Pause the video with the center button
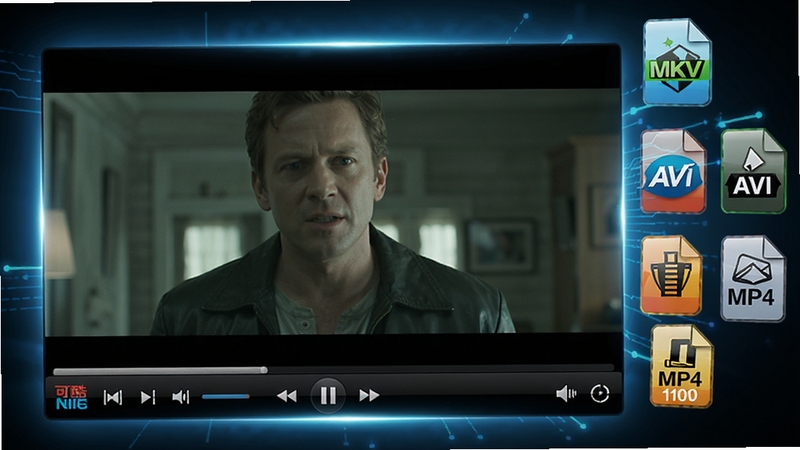800x450 pixels. tap(328, 395)
